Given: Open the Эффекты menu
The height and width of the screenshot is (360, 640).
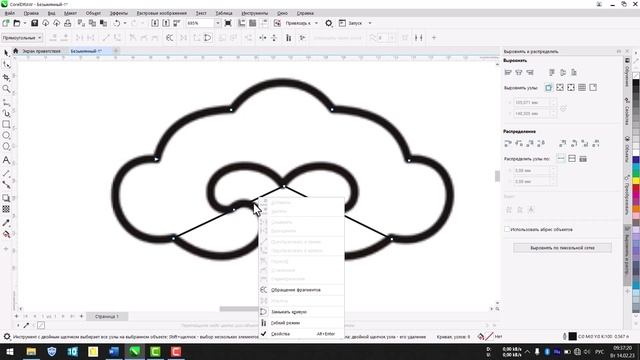Looking at the screenshot, I should point(119,13).
